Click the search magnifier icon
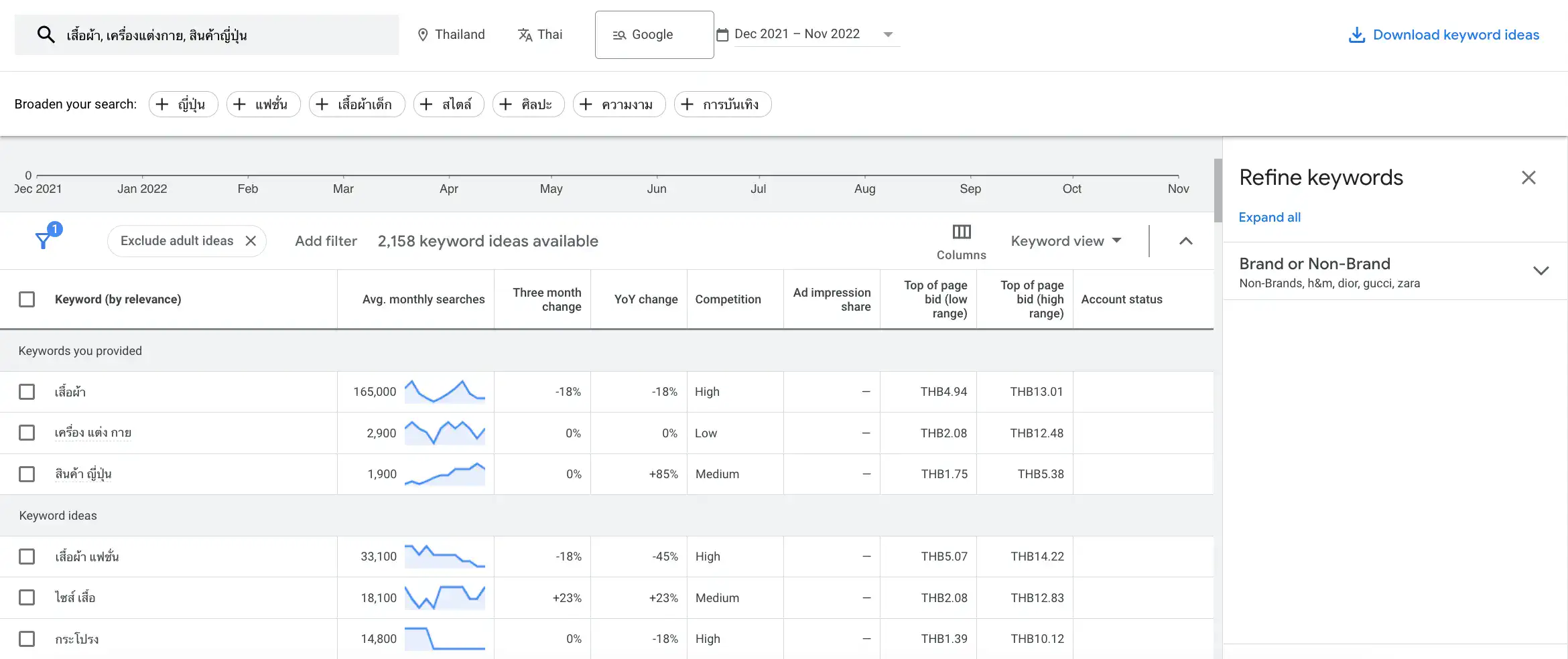This screenshot has height=659, width=1568. tap(46, 35)
